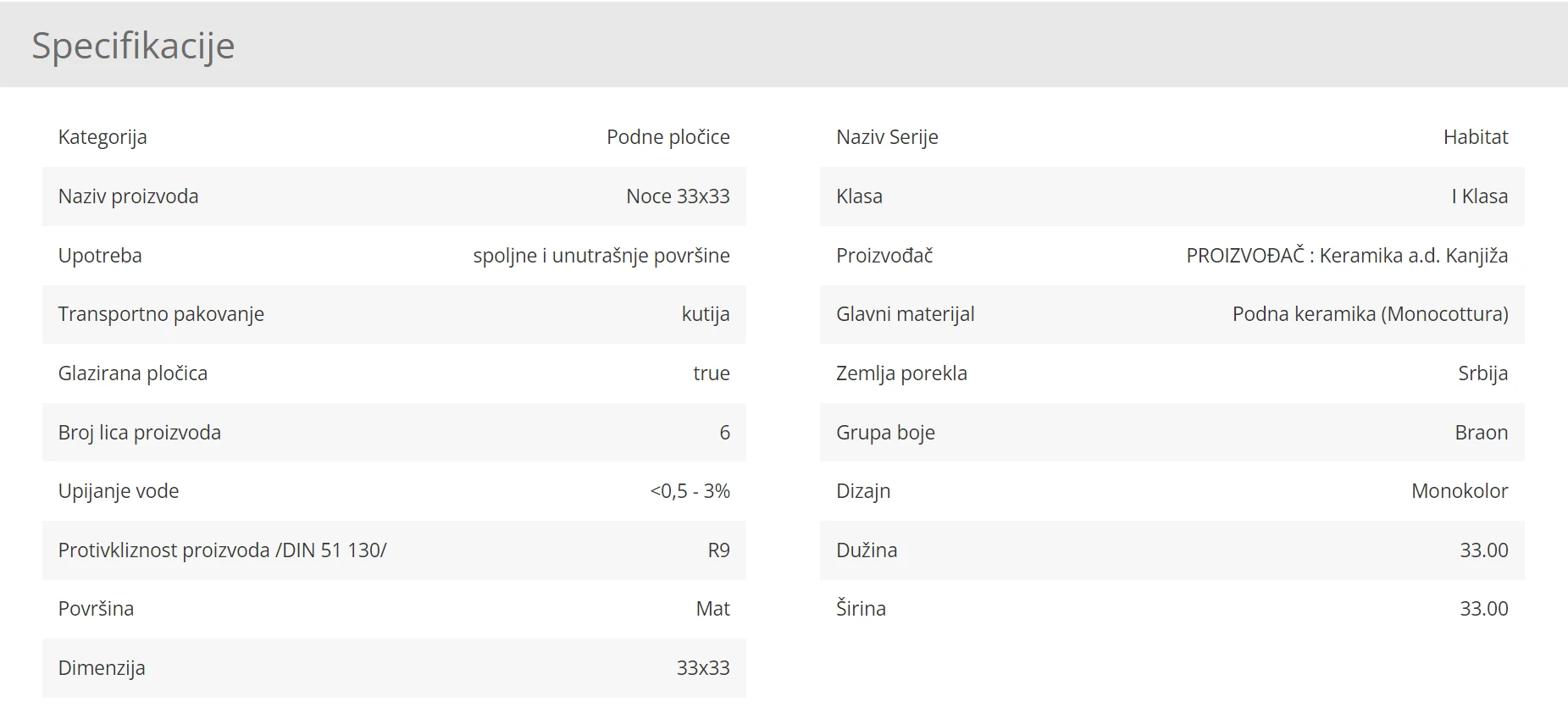Click the Transportno pakovanje kutija value

click(706, 314)
